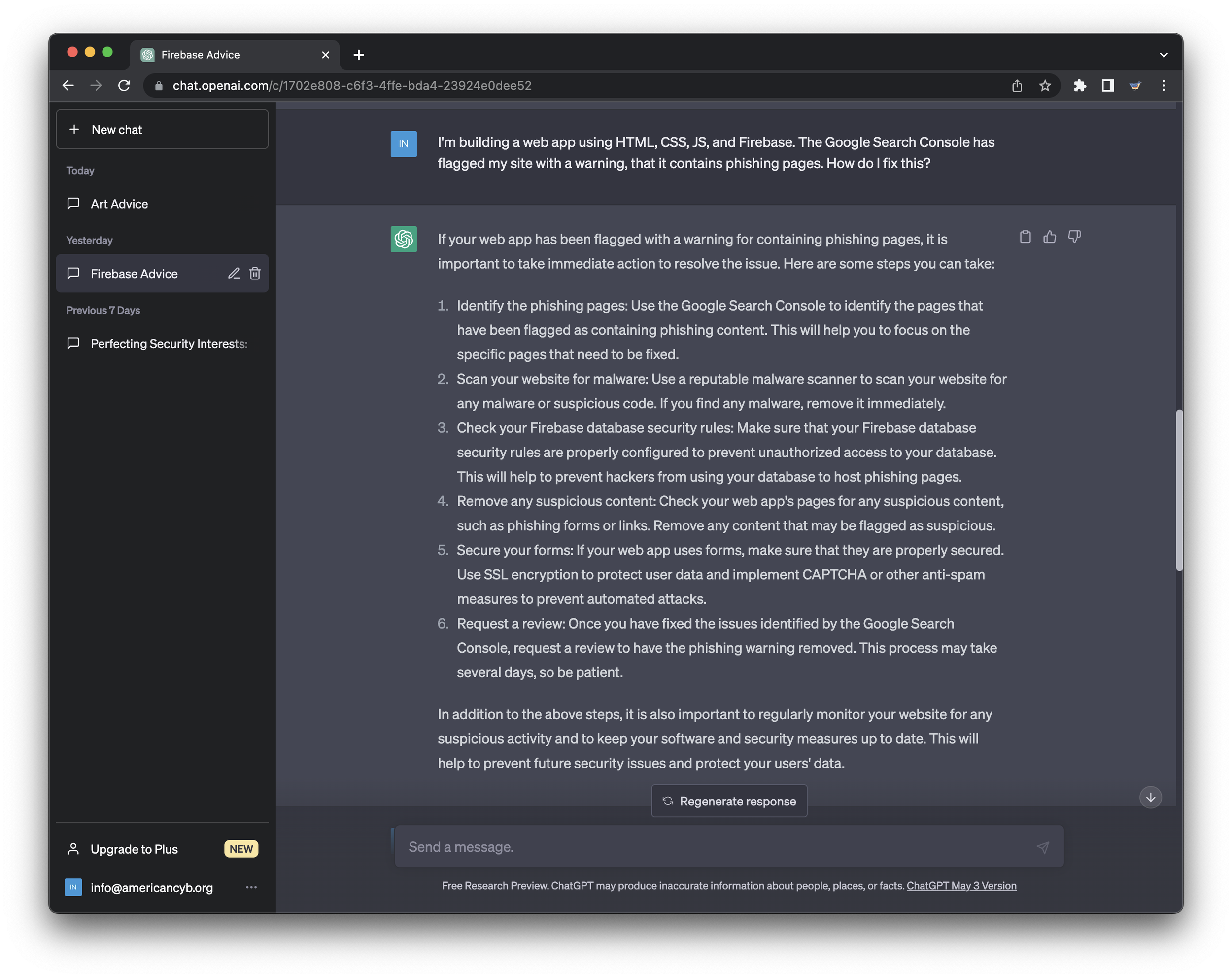This screenshot has width=1232, height=978.
Task: Bookmark this page with the star icon
Action: [1045, 86]
